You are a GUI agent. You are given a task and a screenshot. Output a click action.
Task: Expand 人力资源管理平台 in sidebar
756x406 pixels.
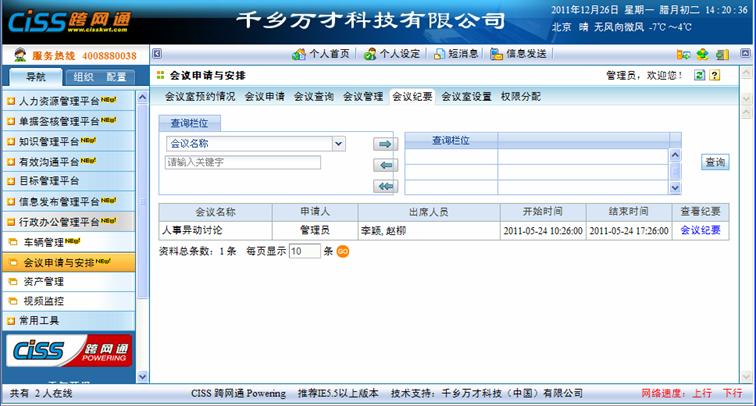(x=67, y=102)
